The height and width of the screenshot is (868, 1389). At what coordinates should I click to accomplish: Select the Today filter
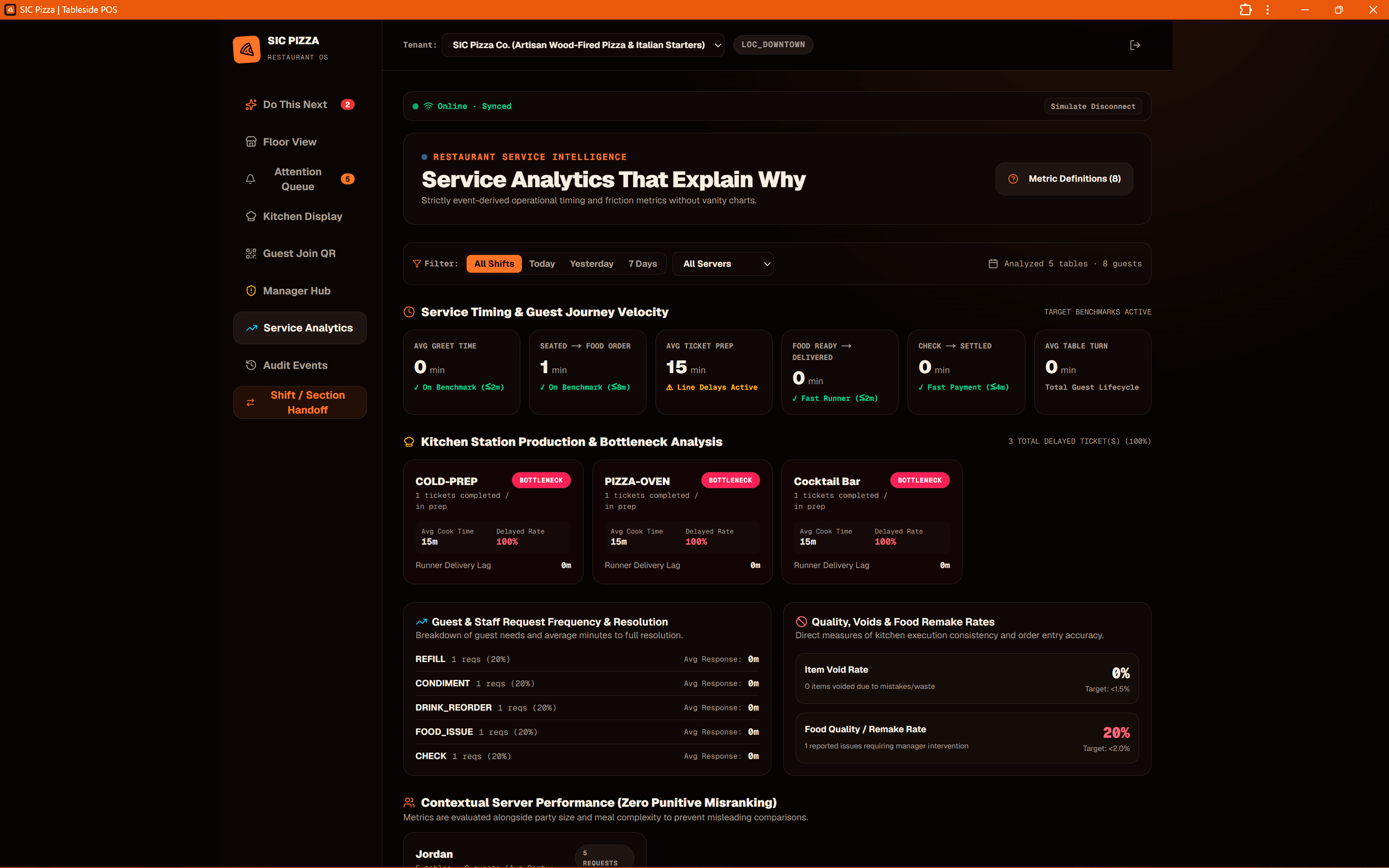click(x=541, y=263)
